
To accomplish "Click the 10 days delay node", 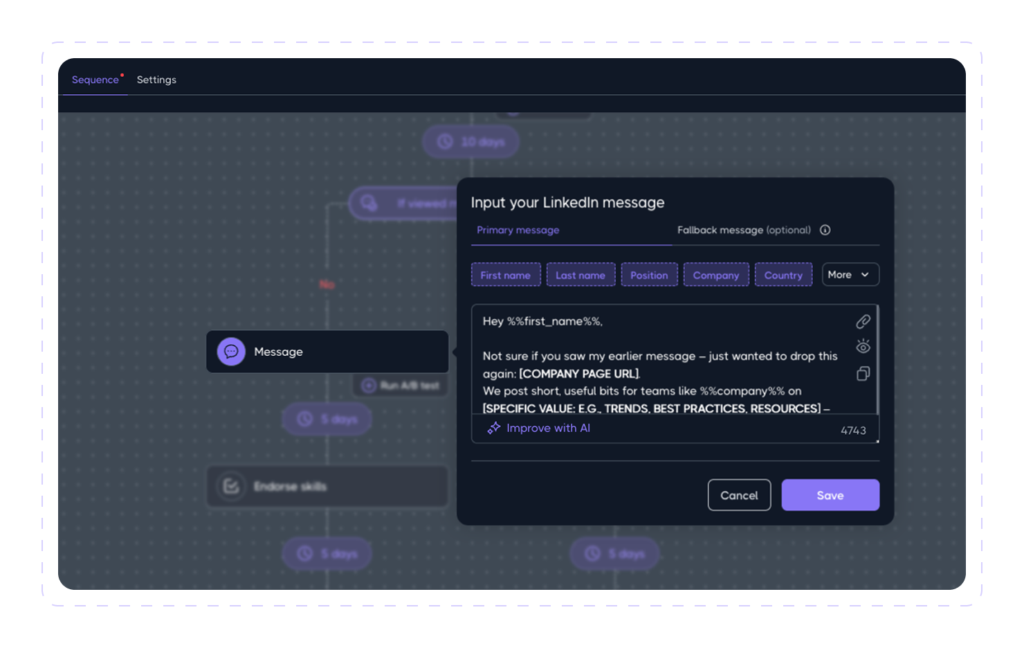I will [471, 142].
